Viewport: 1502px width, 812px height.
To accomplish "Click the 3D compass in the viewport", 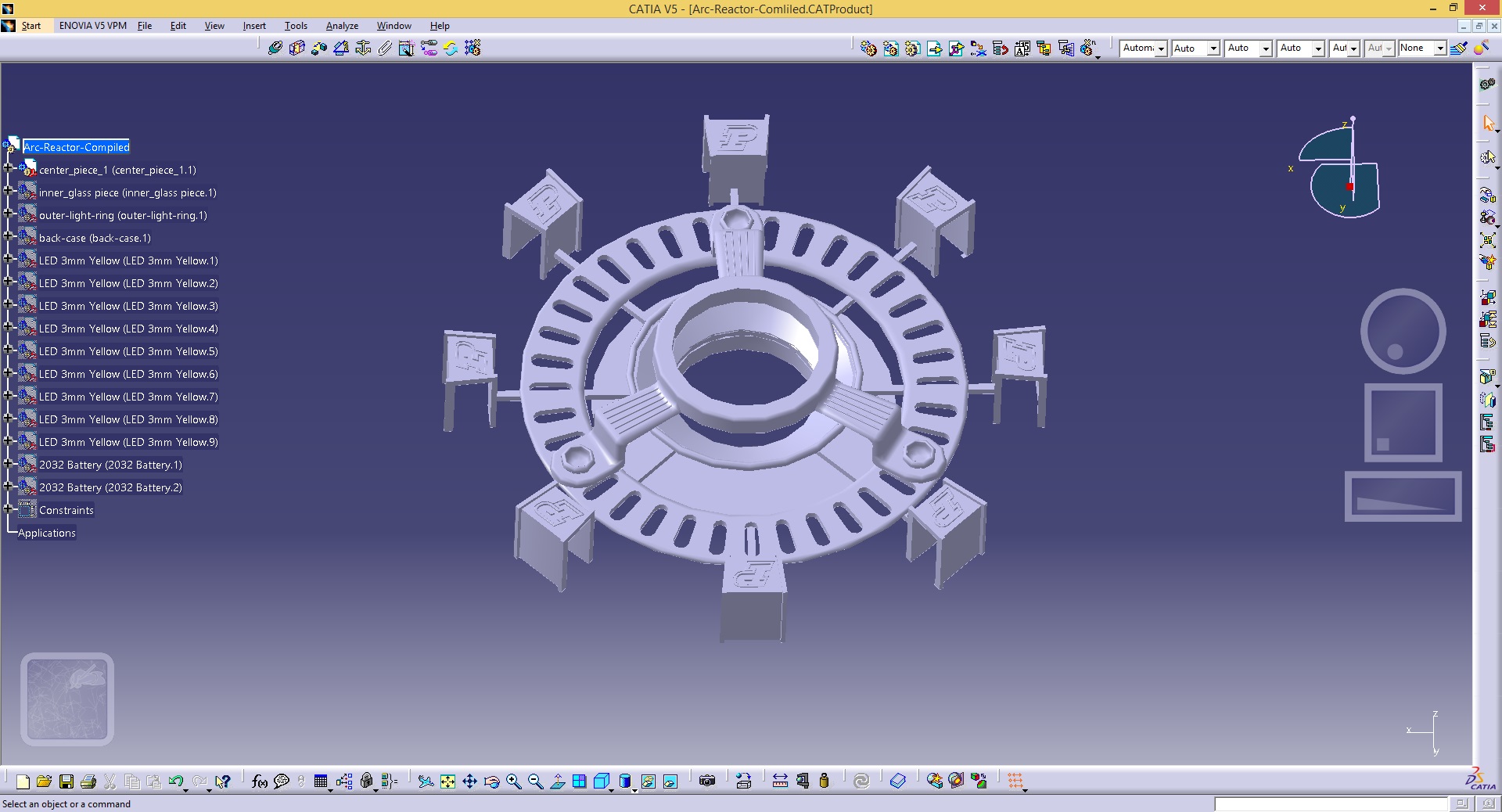I will (1339, 168).
